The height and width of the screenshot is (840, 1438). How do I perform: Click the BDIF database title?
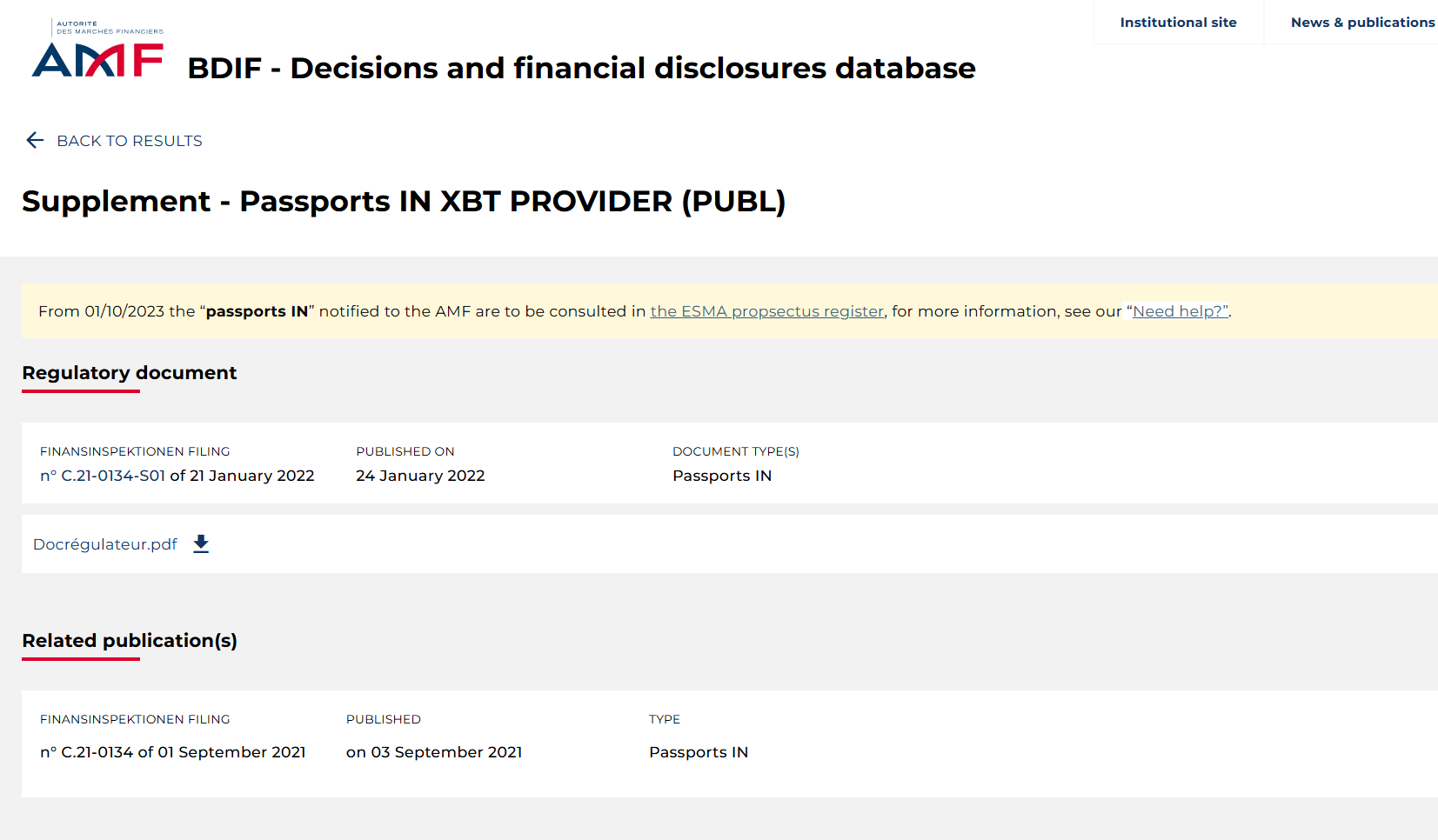coord(581,68)
